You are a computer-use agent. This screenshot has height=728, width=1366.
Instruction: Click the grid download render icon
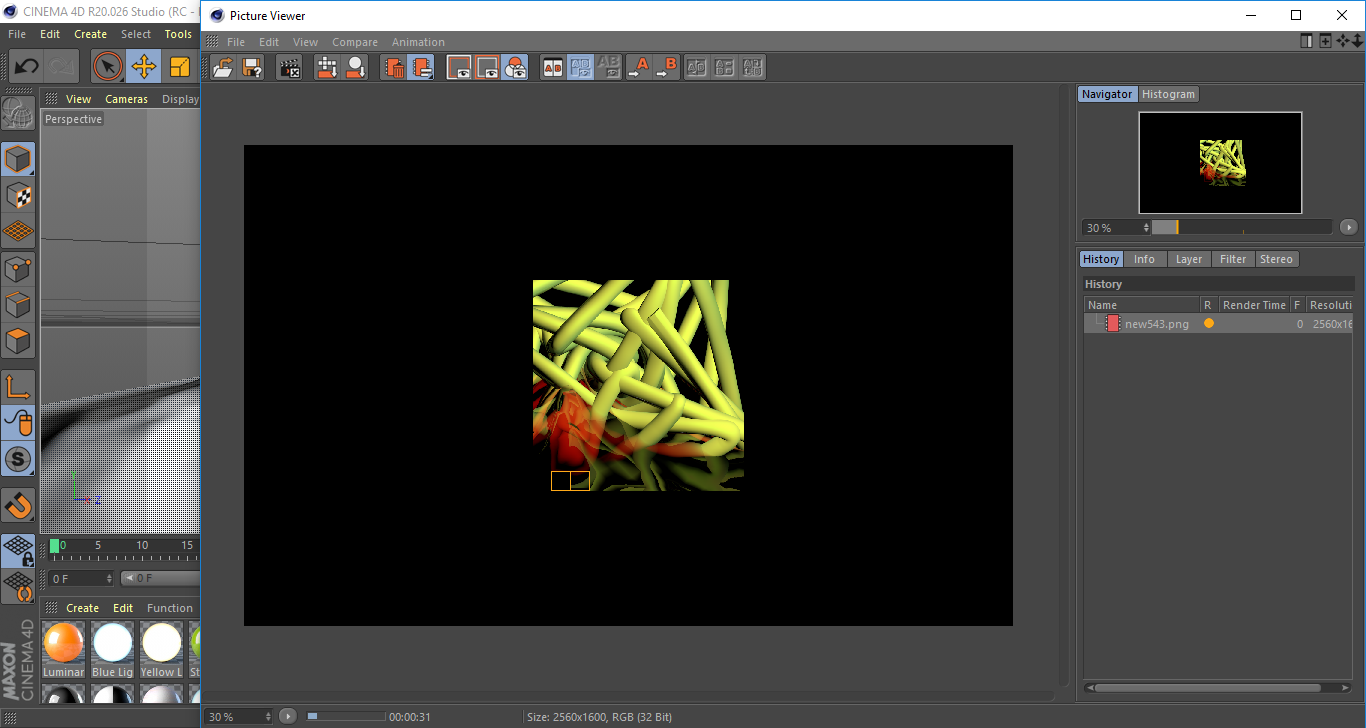pos(327,67)
